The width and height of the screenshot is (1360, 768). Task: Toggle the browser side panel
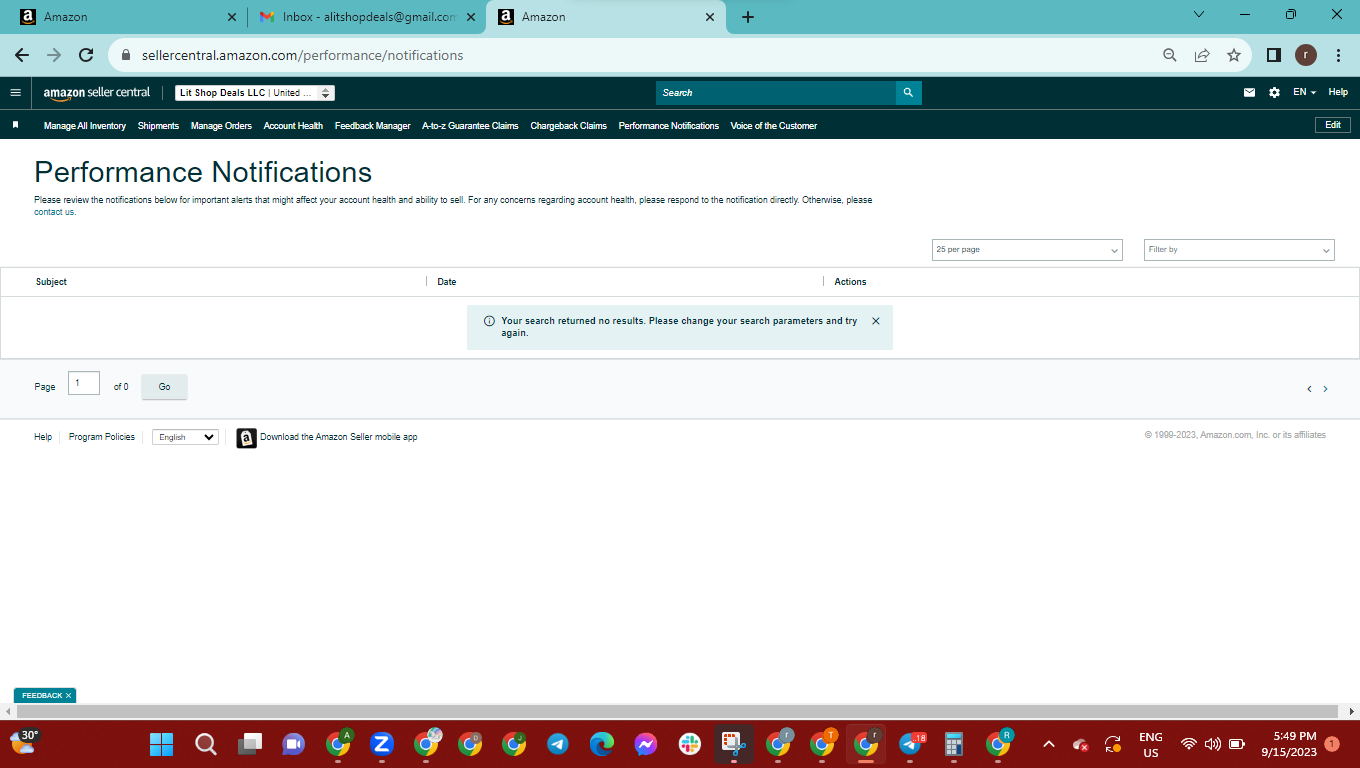point(1274,55)
